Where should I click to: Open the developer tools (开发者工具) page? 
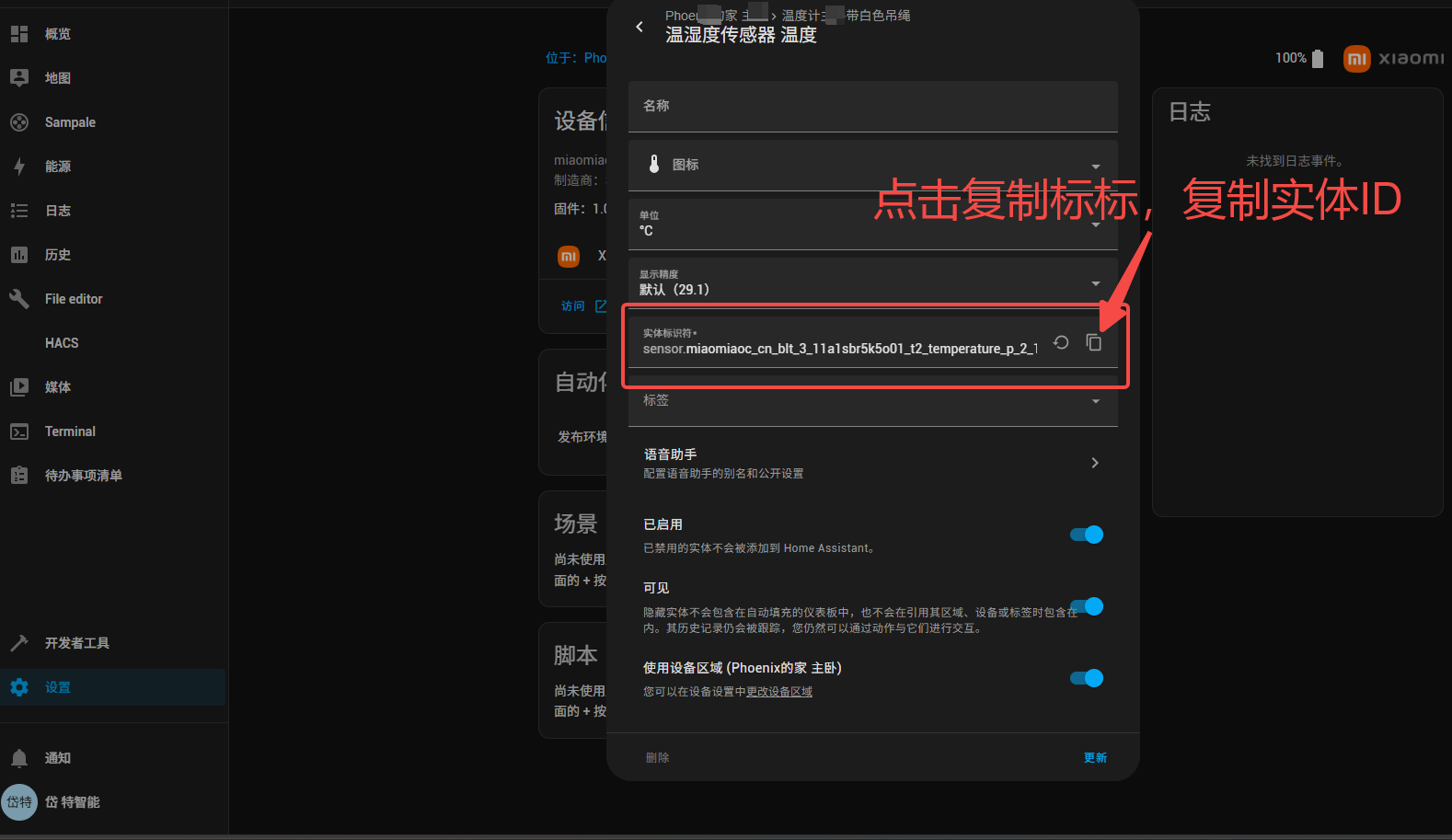coord(76,643)
